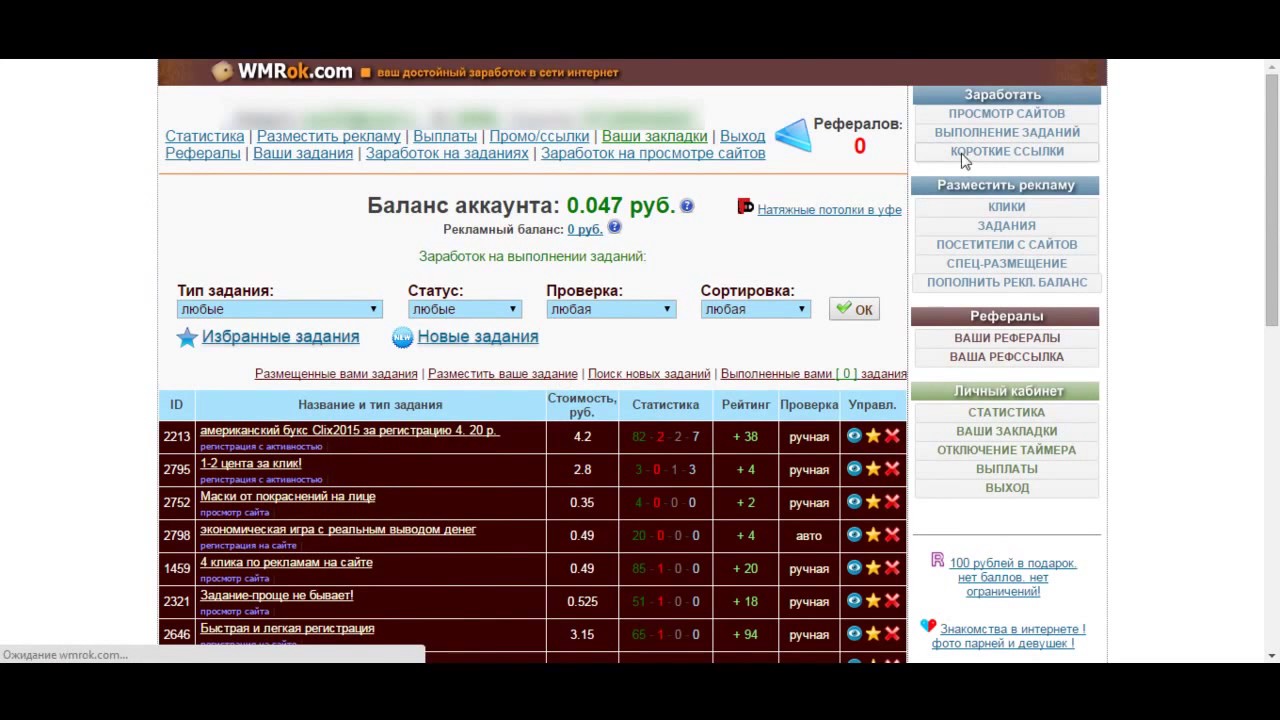
Task: View task 2795 via its eye icon
Action: (854, 469)
